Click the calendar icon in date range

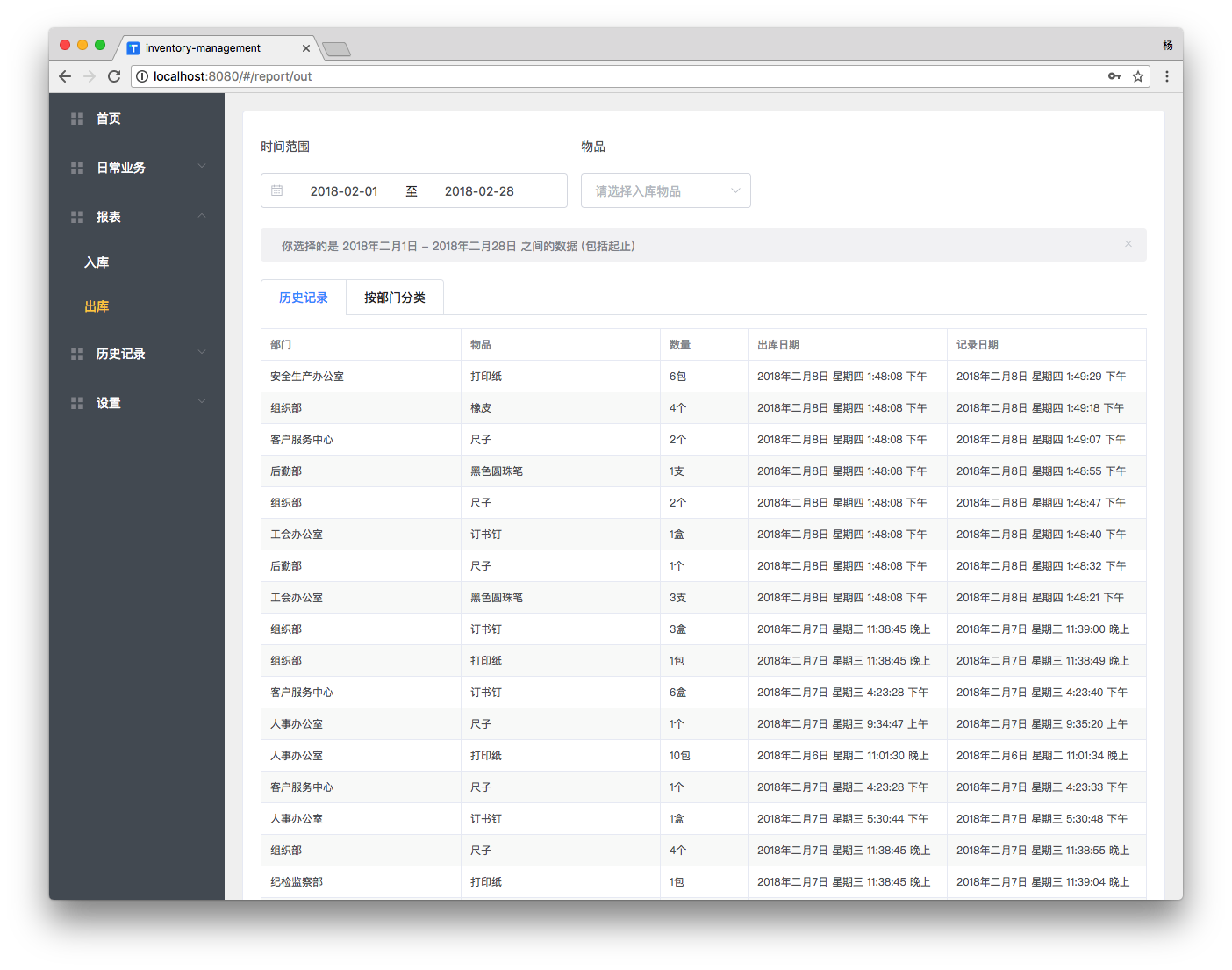(277, 190)
